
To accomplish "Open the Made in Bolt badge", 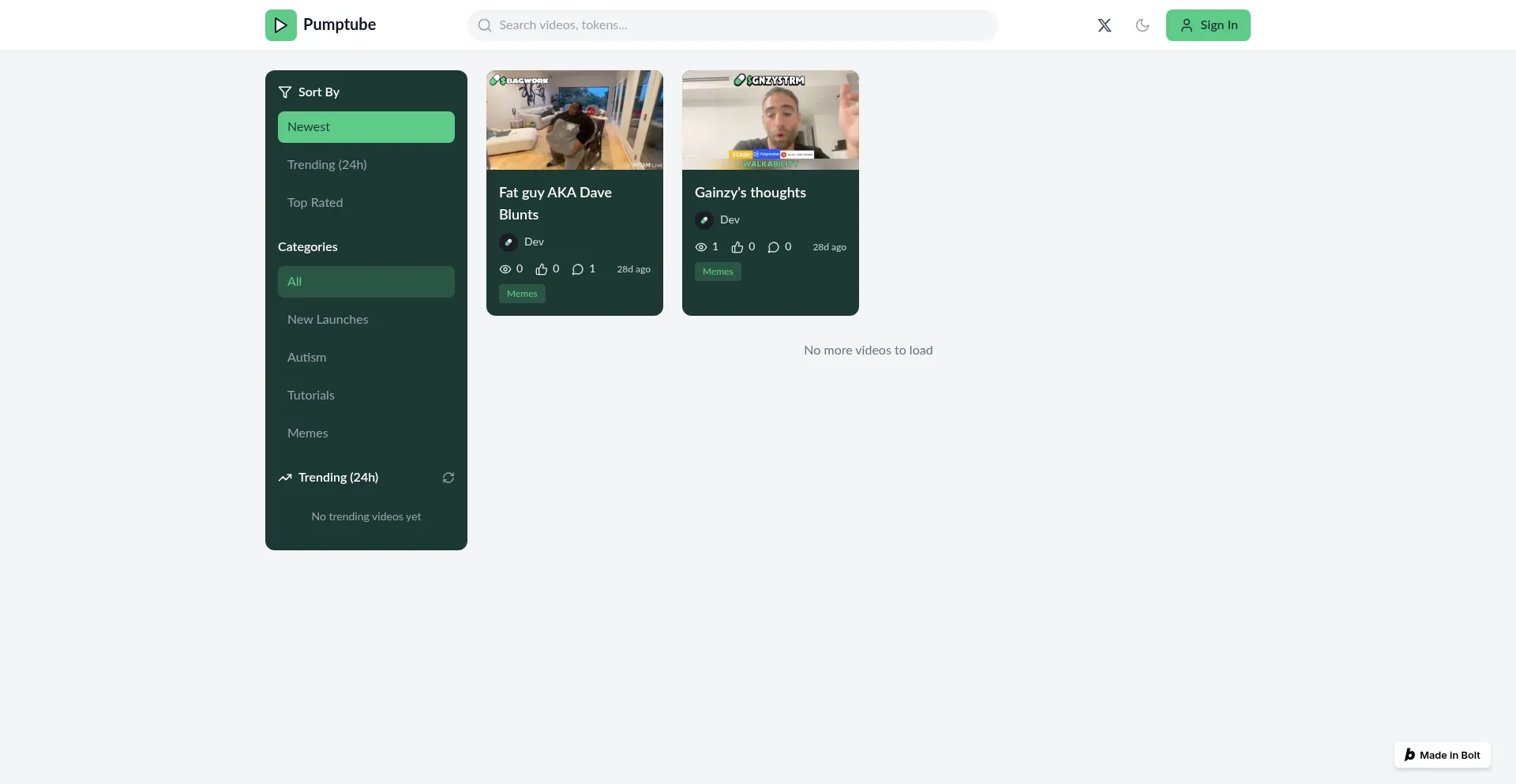I will pos(1442,755).
